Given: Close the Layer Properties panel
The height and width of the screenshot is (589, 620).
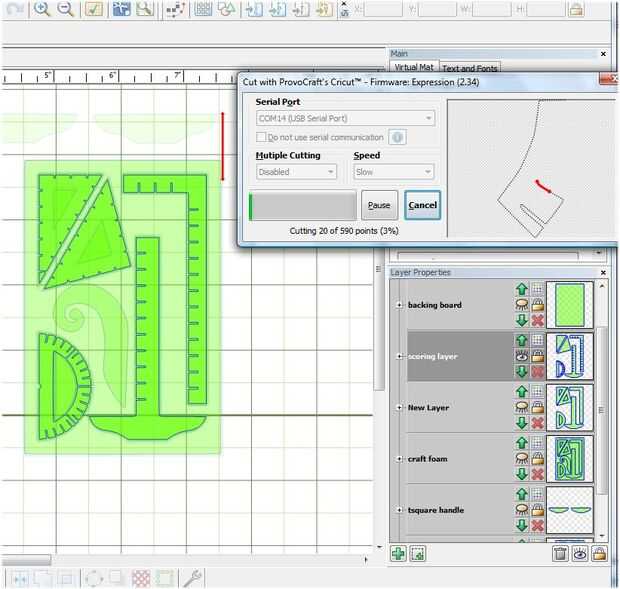Looking at the screenshot, I should coord(603,272).
